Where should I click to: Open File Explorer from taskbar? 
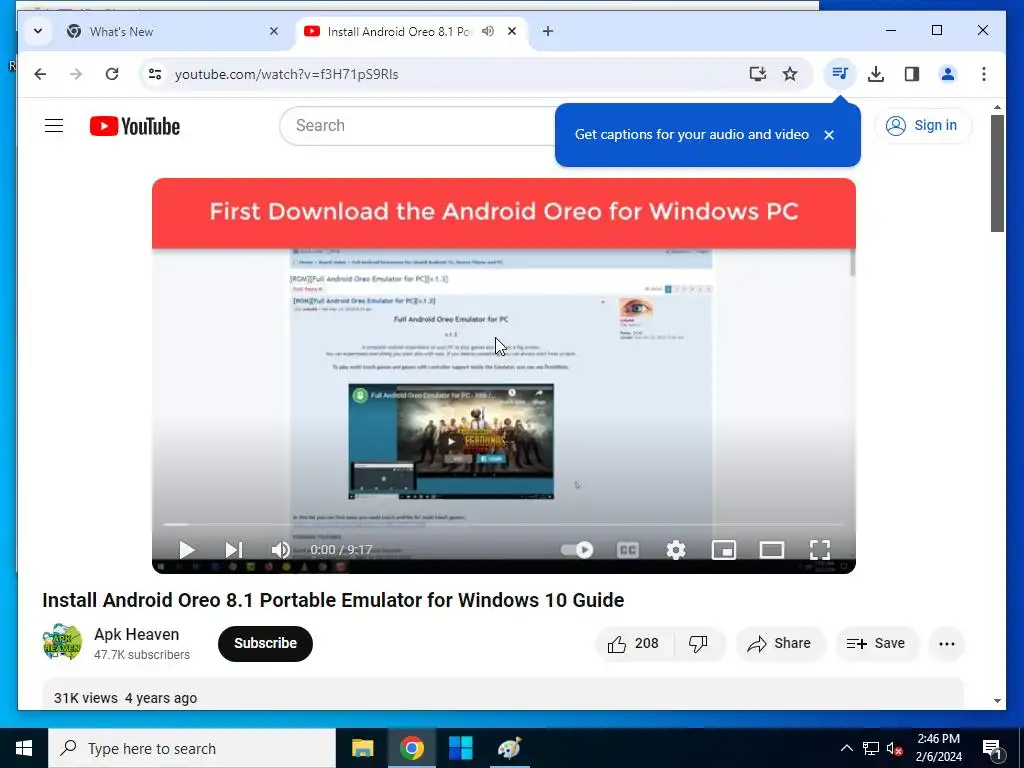362,748
